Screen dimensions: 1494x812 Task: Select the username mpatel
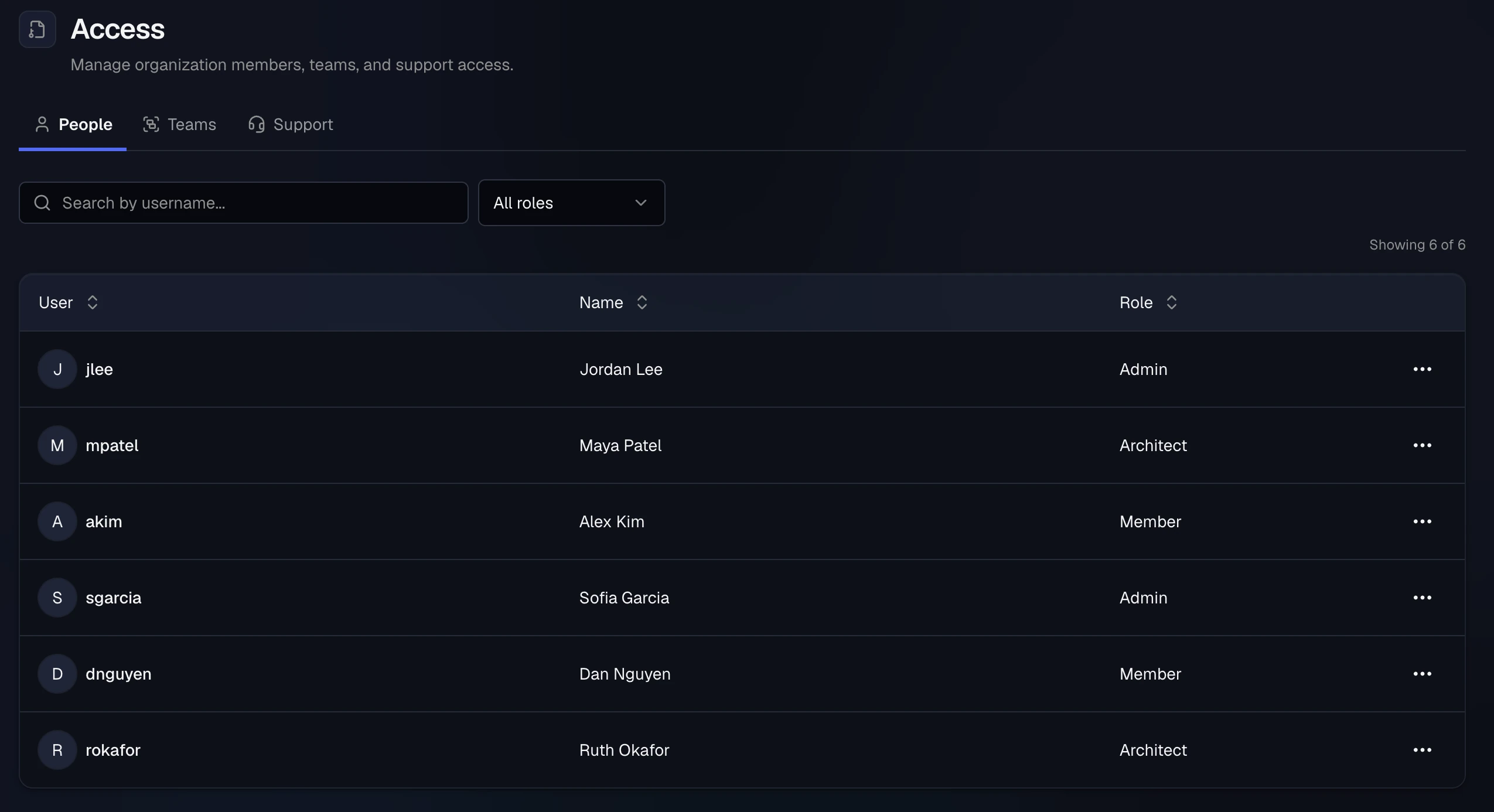click(112, 446)
